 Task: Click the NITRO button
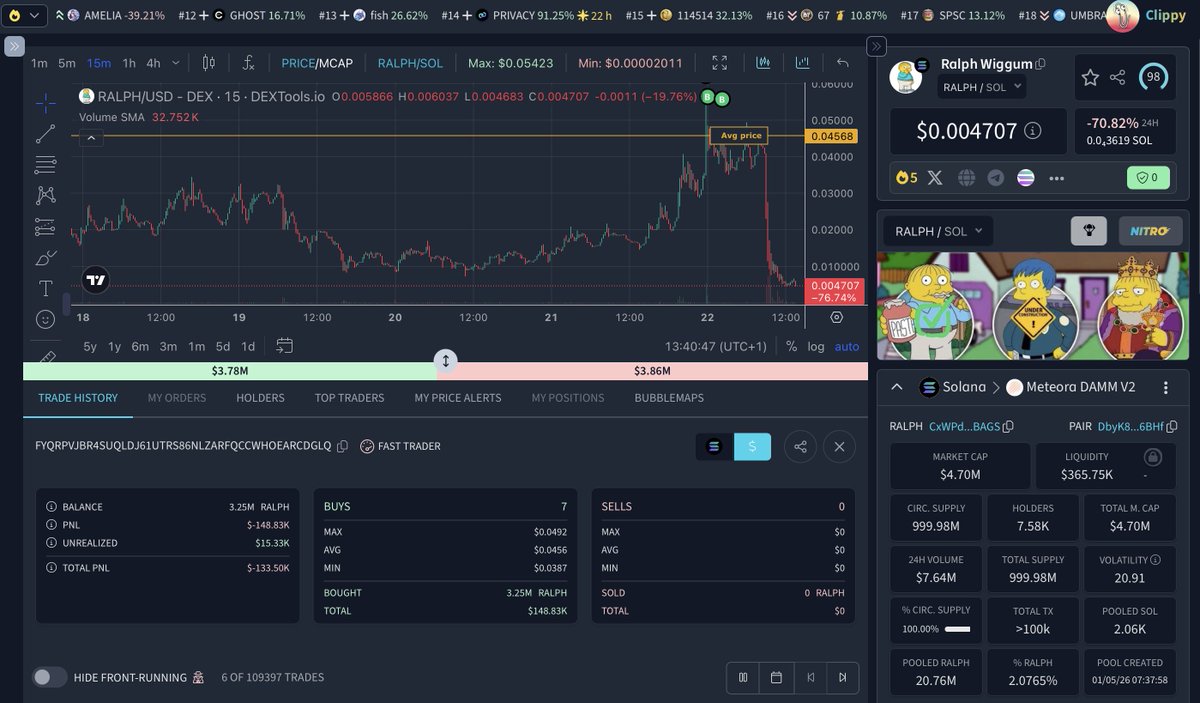pyautogui.click(x=1149, y=230)
